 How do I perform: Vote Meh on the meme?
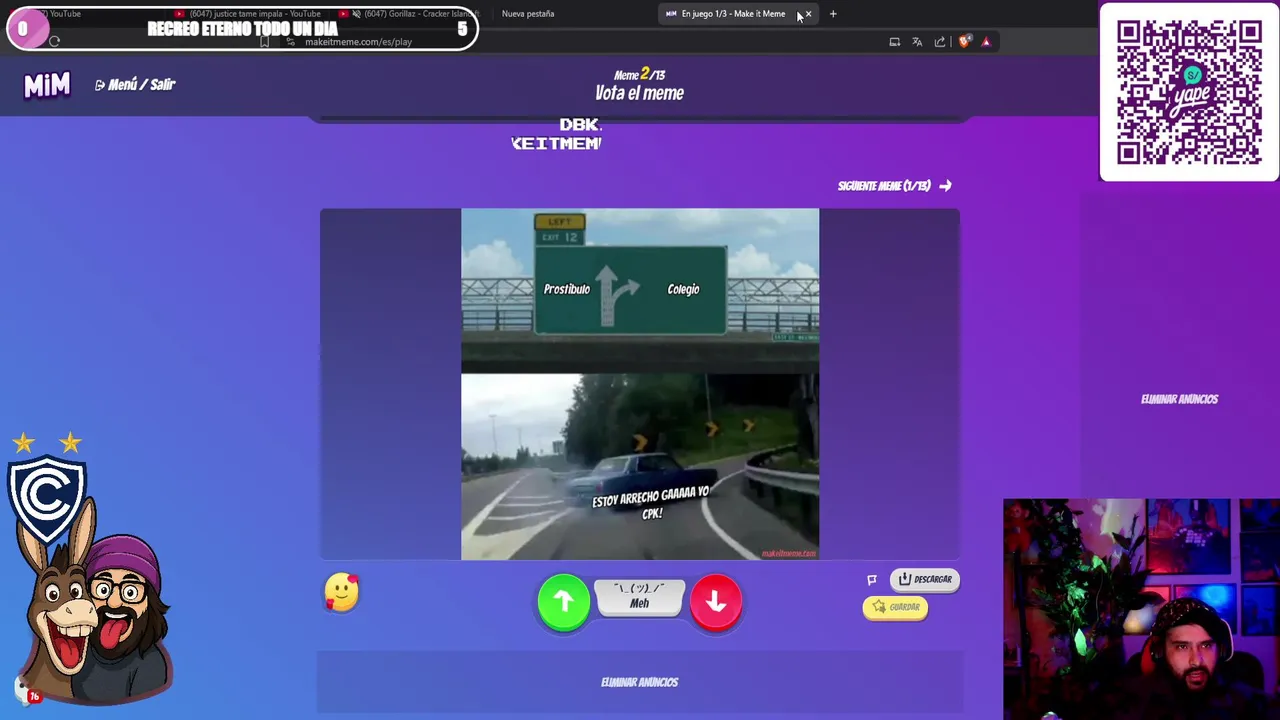639,597
